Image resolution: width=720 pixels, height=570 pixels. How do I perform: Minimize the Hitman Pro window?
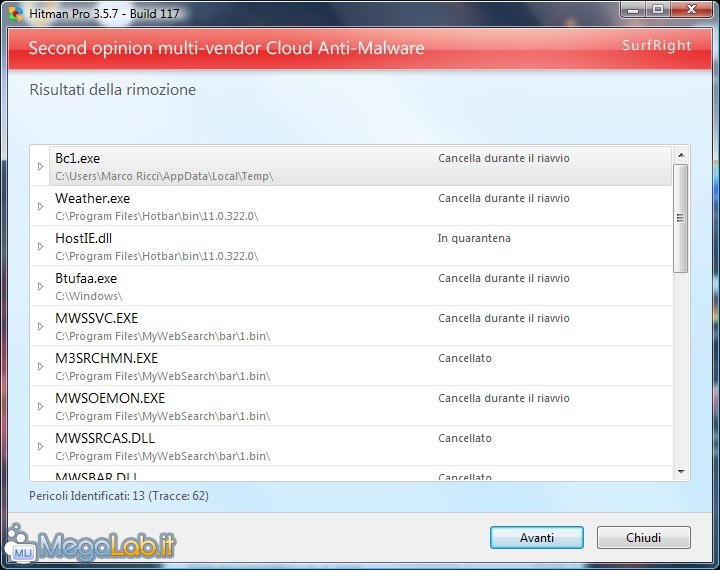(x=633, y=10)
